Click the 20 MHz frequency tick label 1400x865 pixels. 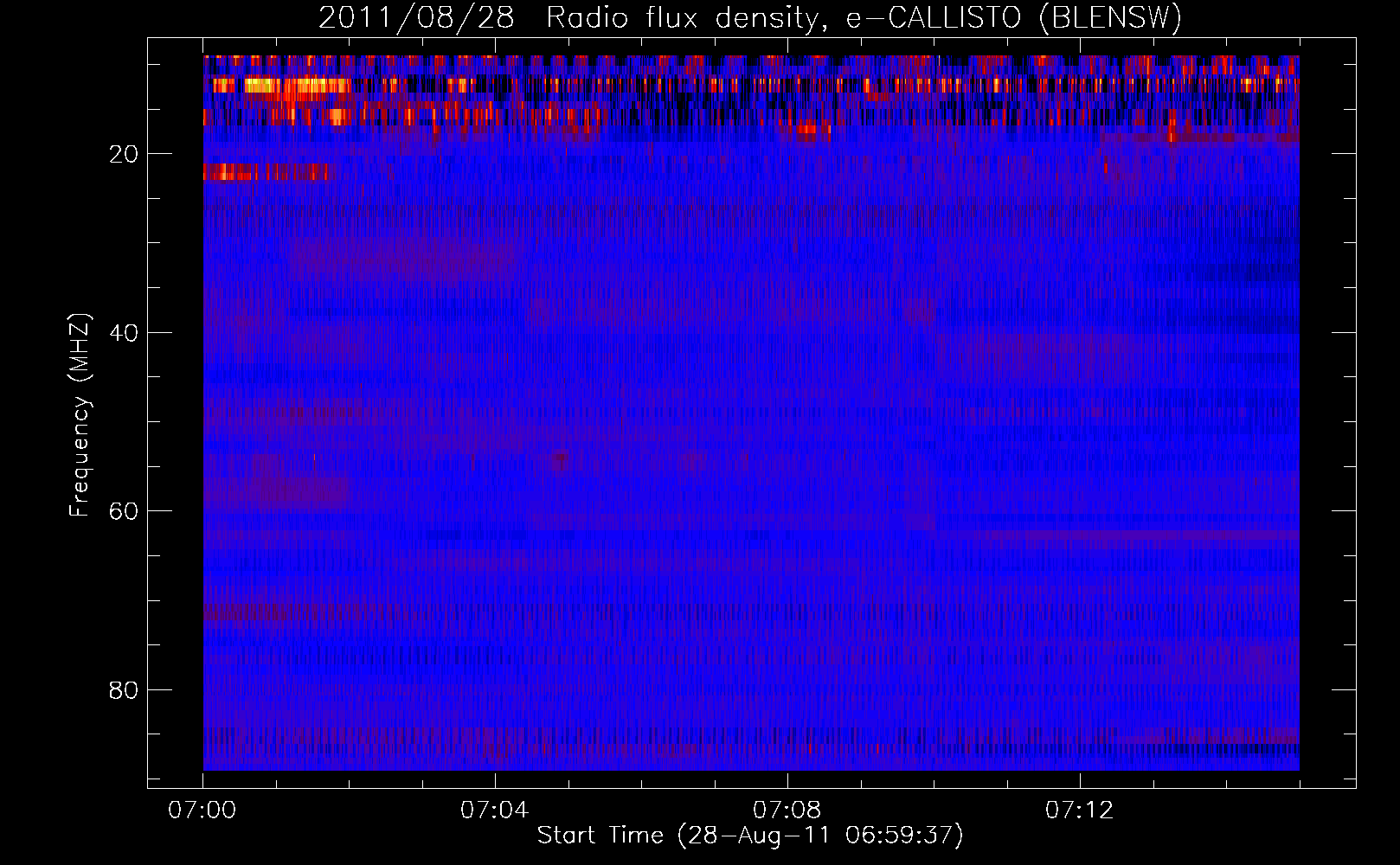[x=124, y=154]
